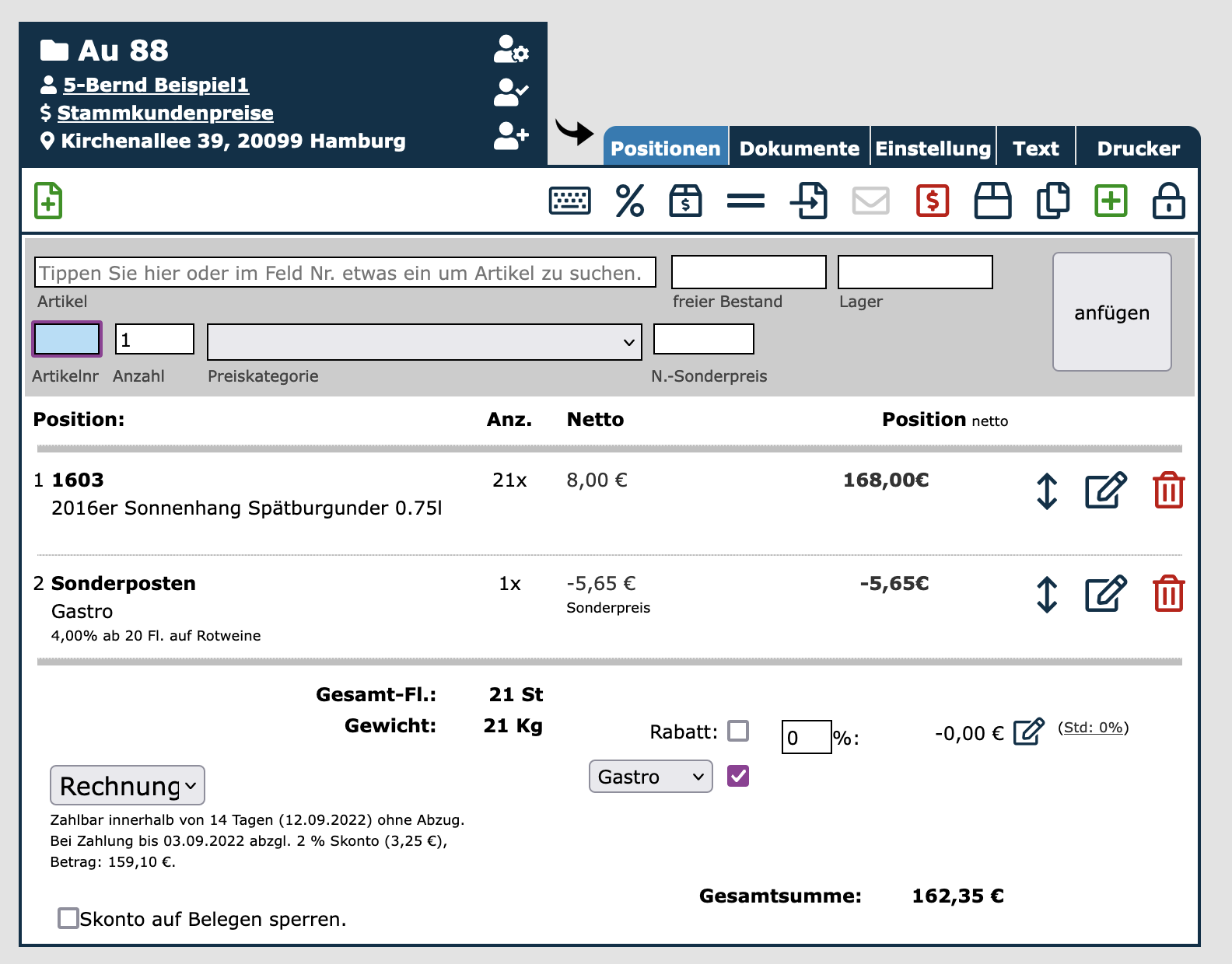
Task: Expand the Rechnung document type dropdown
Action: 128,785
